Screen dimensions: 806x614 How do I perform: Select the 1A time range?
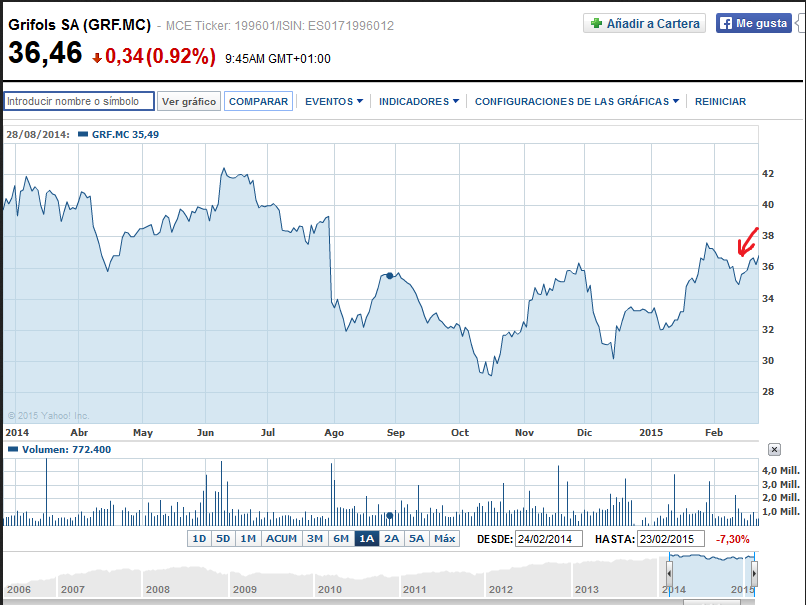point(367,538)
